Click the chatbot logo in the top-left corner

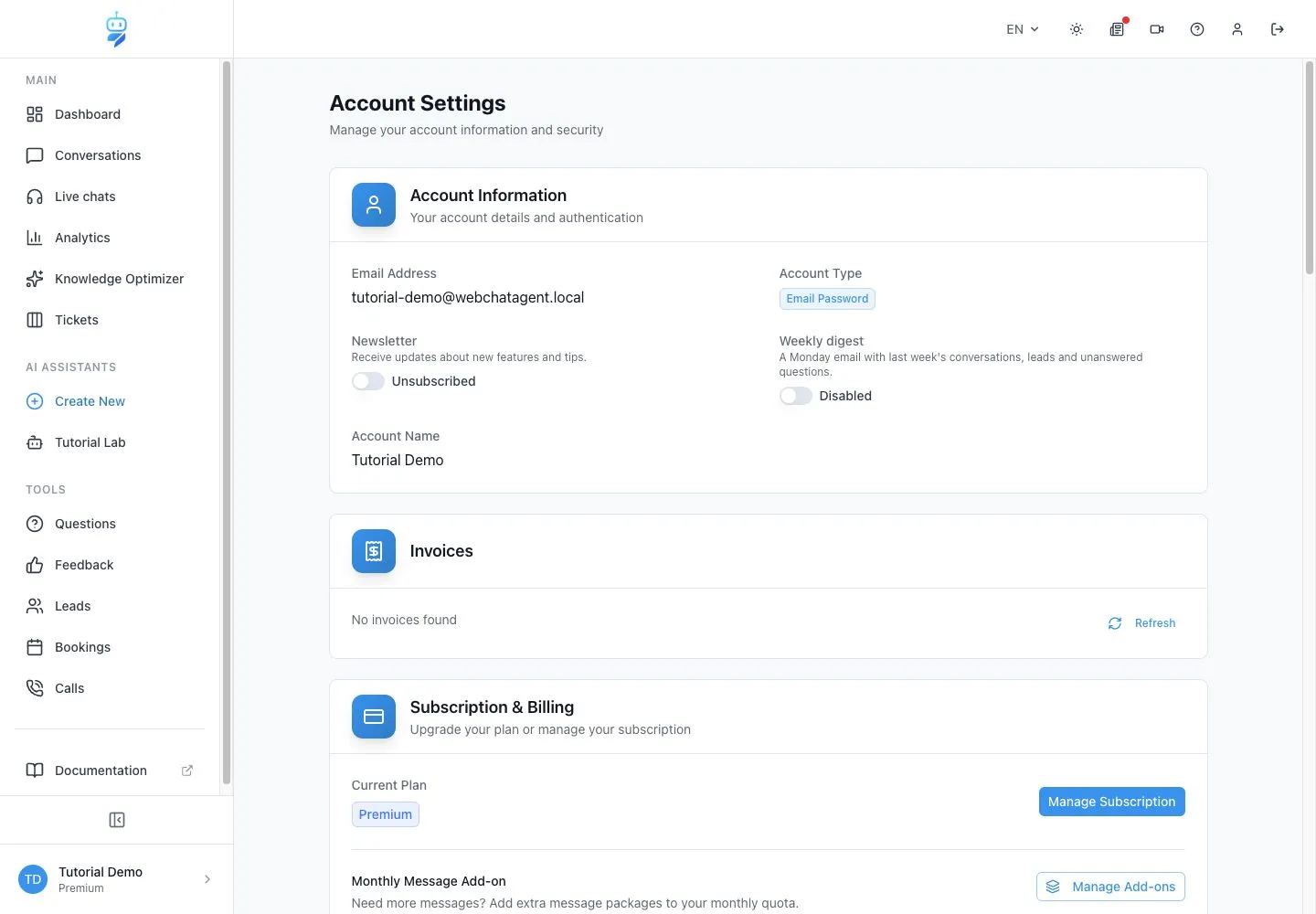click(116, 29)
